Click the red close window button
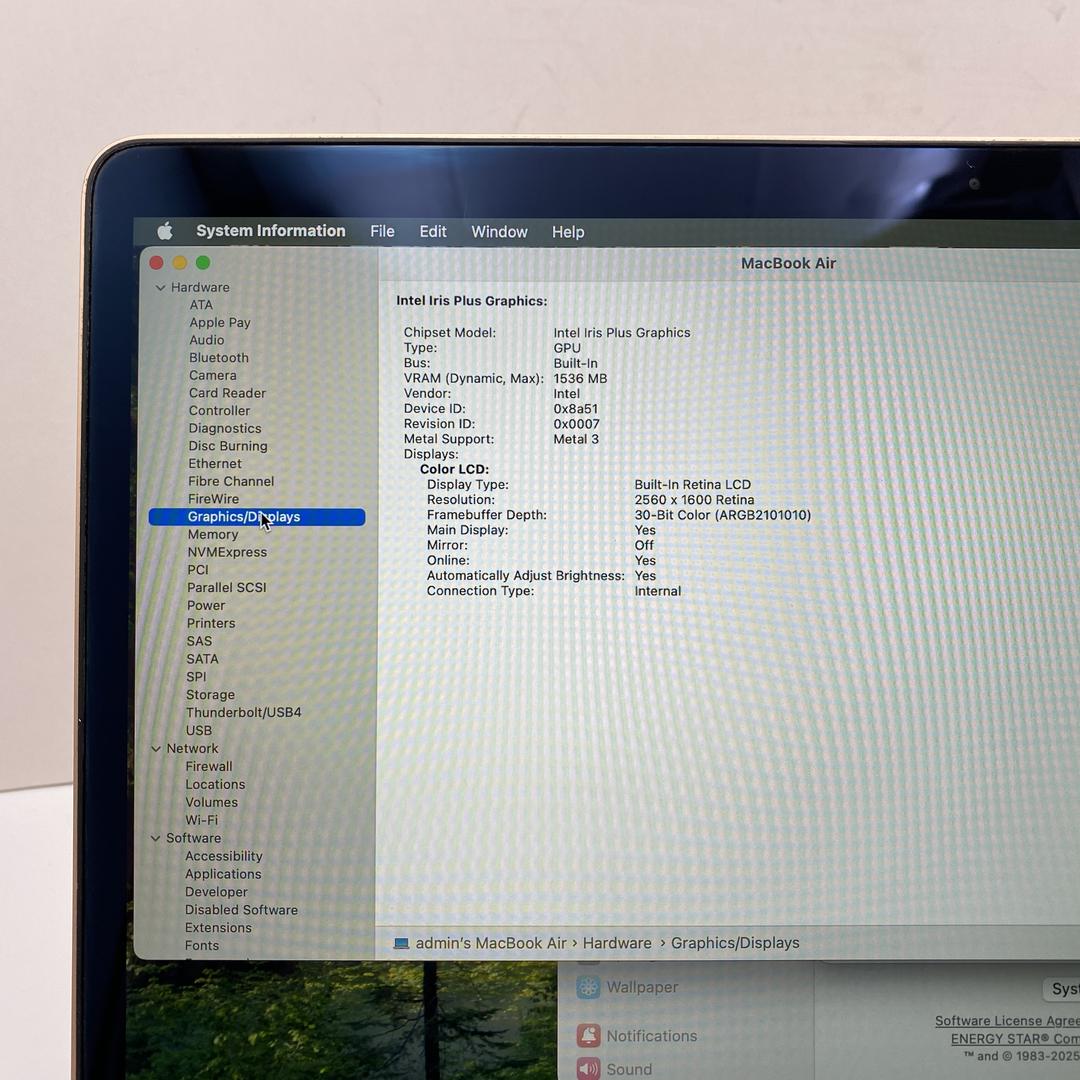The width and height of the screenshot is (1080, 1080). click(x=156, y=262)
